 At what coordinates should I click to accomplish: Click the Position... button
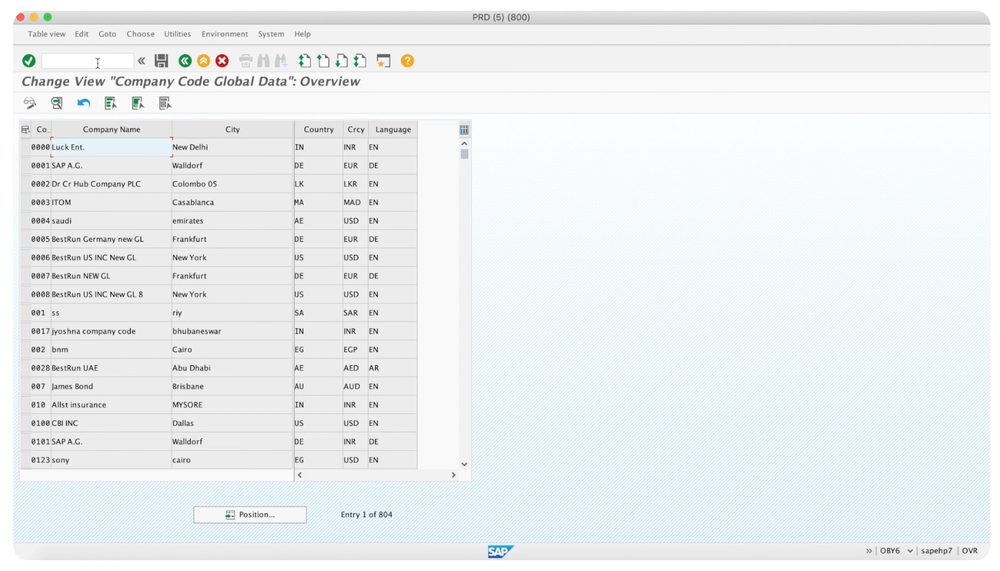[x=250, y=515]
